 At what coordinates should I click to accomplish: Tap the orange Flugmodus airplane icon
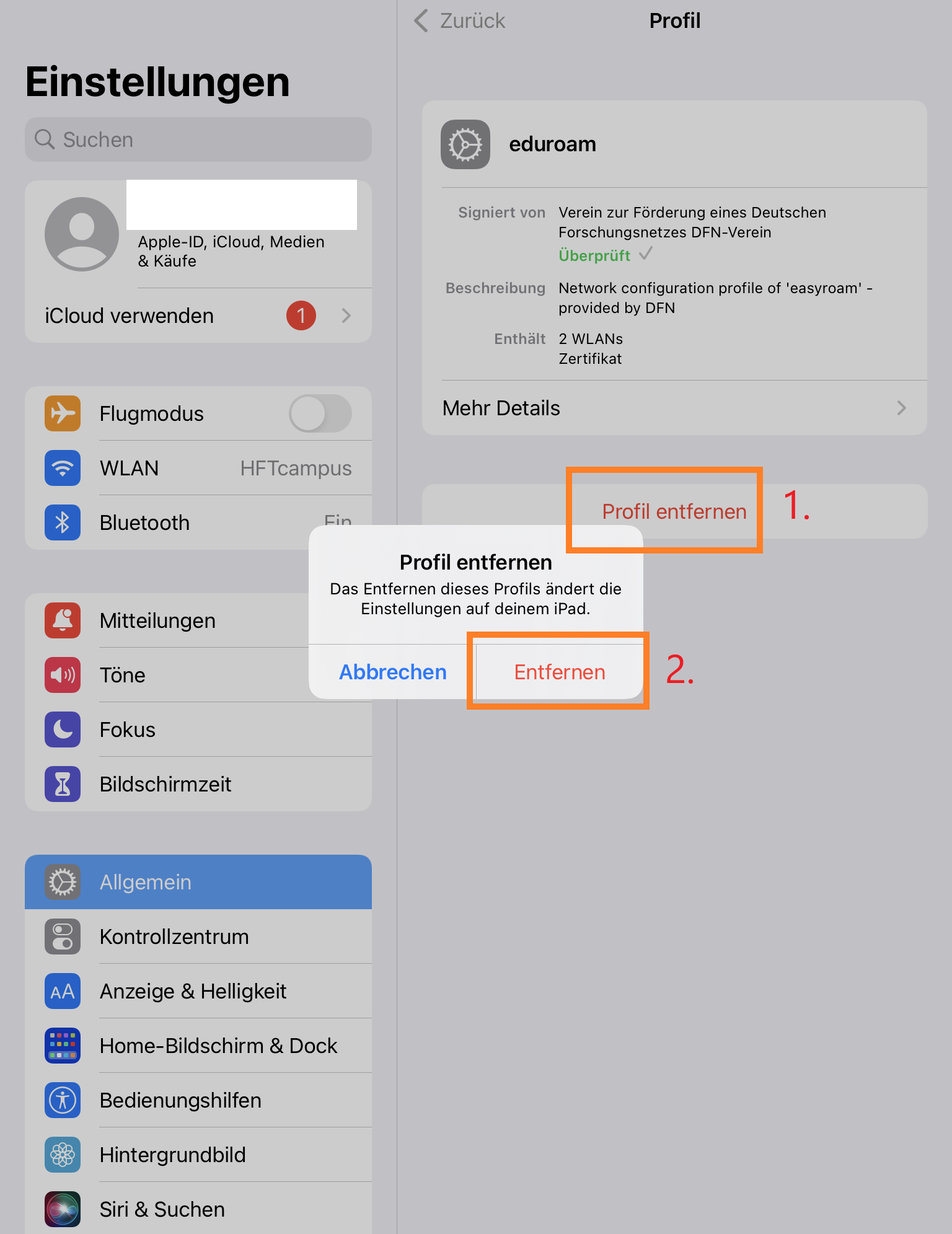coord(63,413)
